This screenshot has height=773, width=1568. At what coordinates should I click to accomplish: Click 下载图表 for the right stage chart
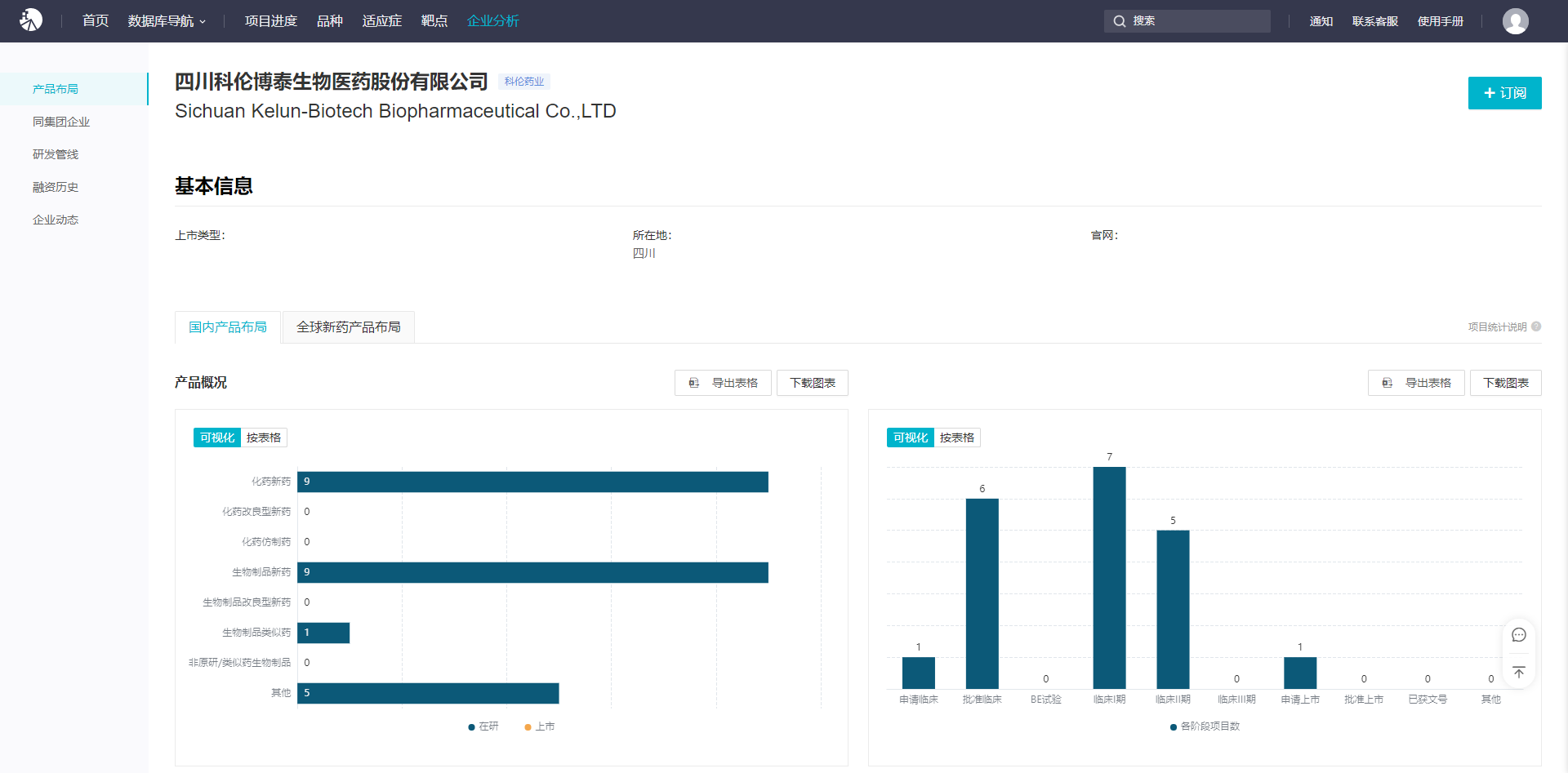coord(1506,383)
